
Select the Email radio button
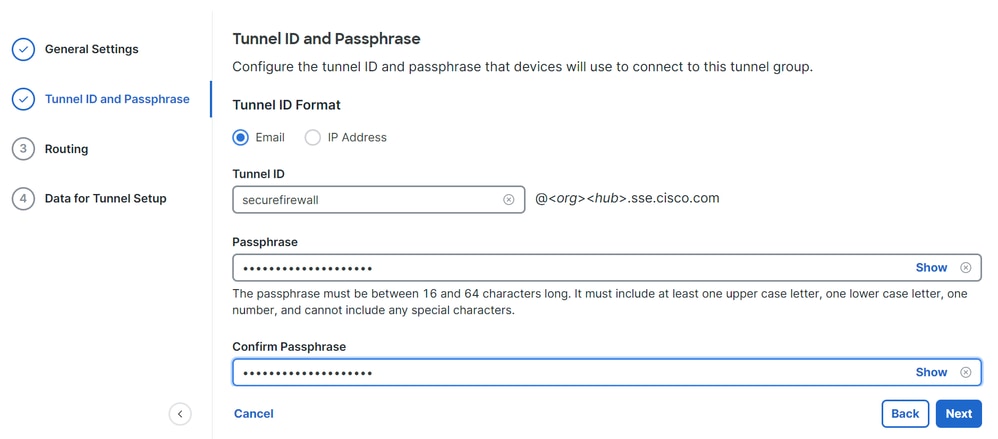(241, 137)
